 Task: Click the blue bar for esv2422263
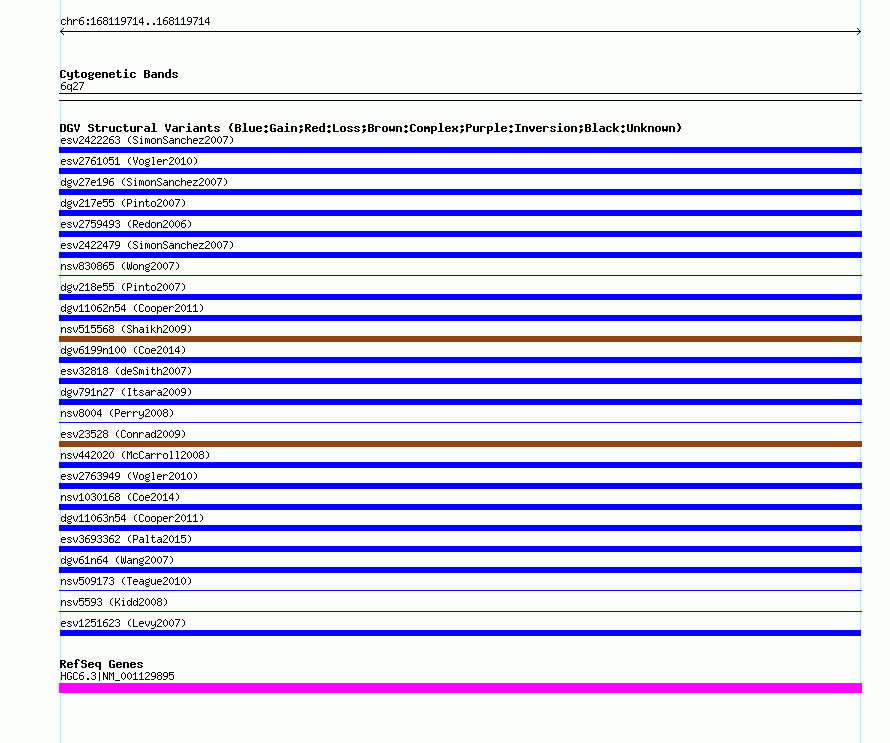point(460,150)
